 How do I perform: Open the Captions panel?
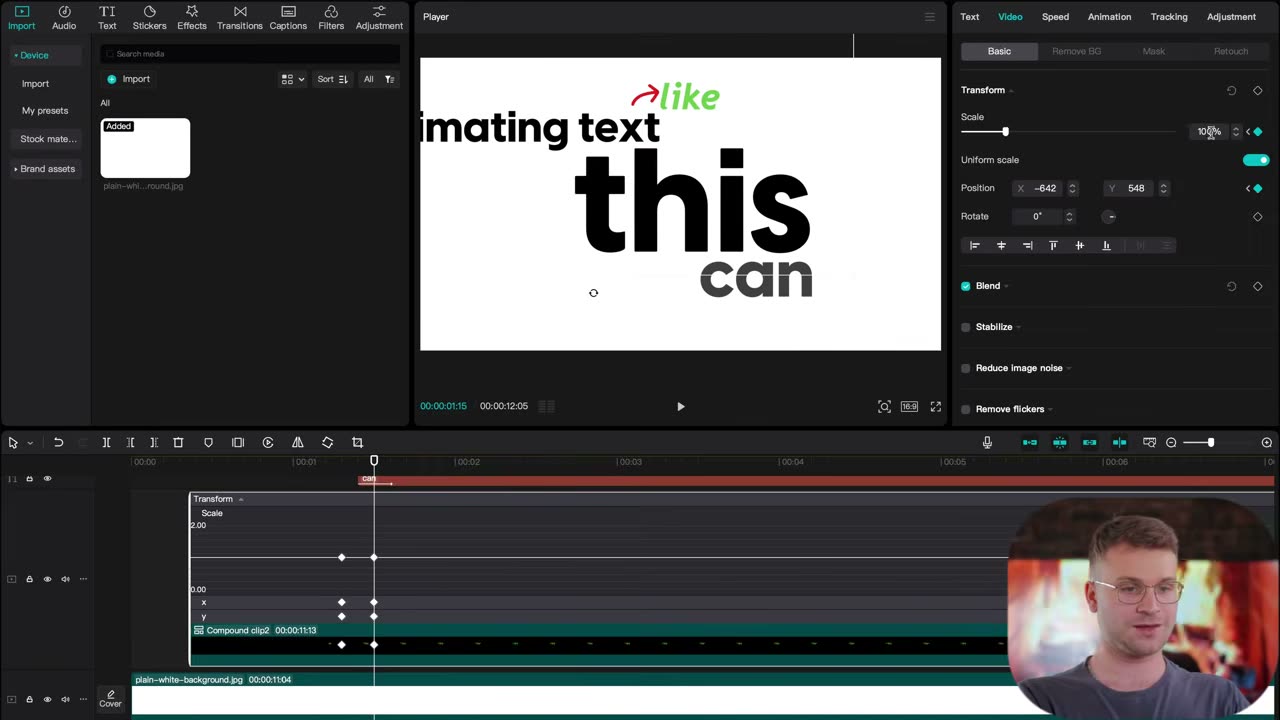(x=288, y=17)
